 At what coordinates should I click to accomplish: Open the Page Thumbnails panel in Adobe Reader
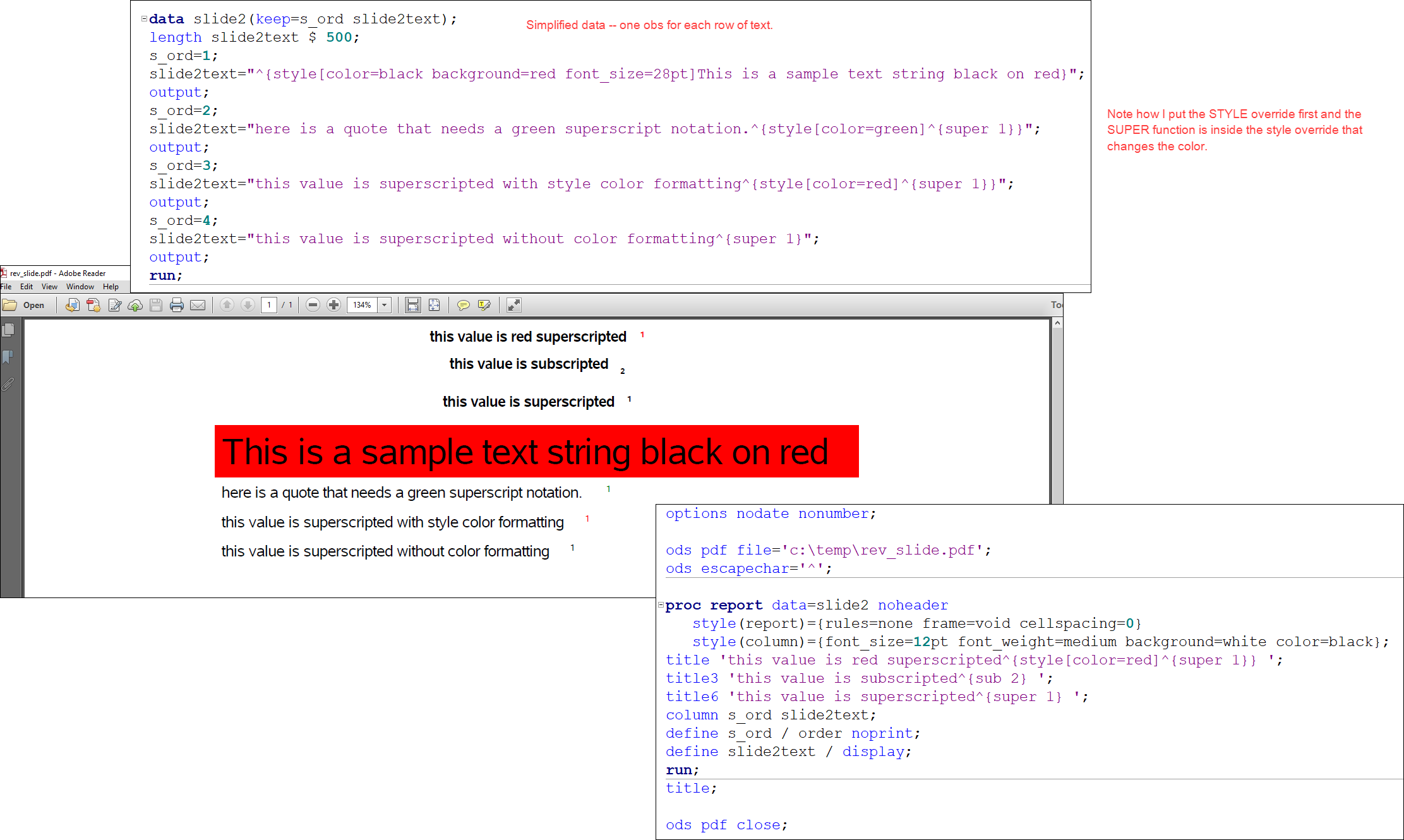(9, 329)
